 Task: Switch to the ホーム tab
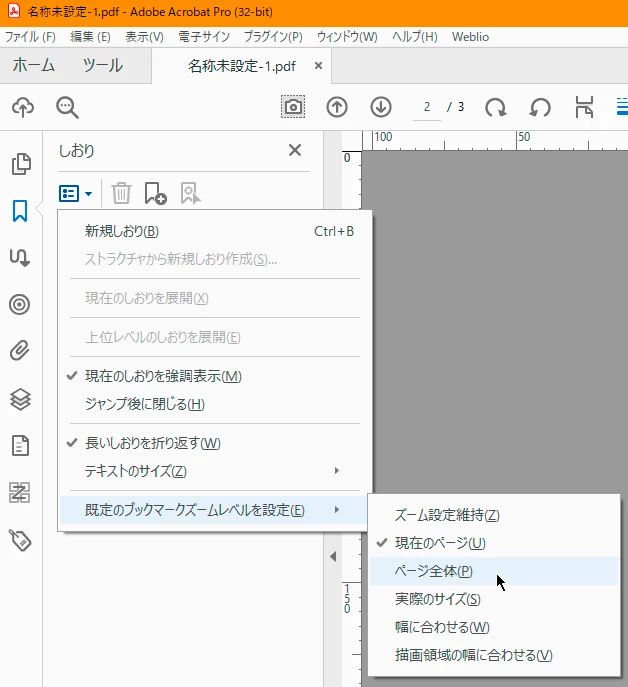(34, 65)
